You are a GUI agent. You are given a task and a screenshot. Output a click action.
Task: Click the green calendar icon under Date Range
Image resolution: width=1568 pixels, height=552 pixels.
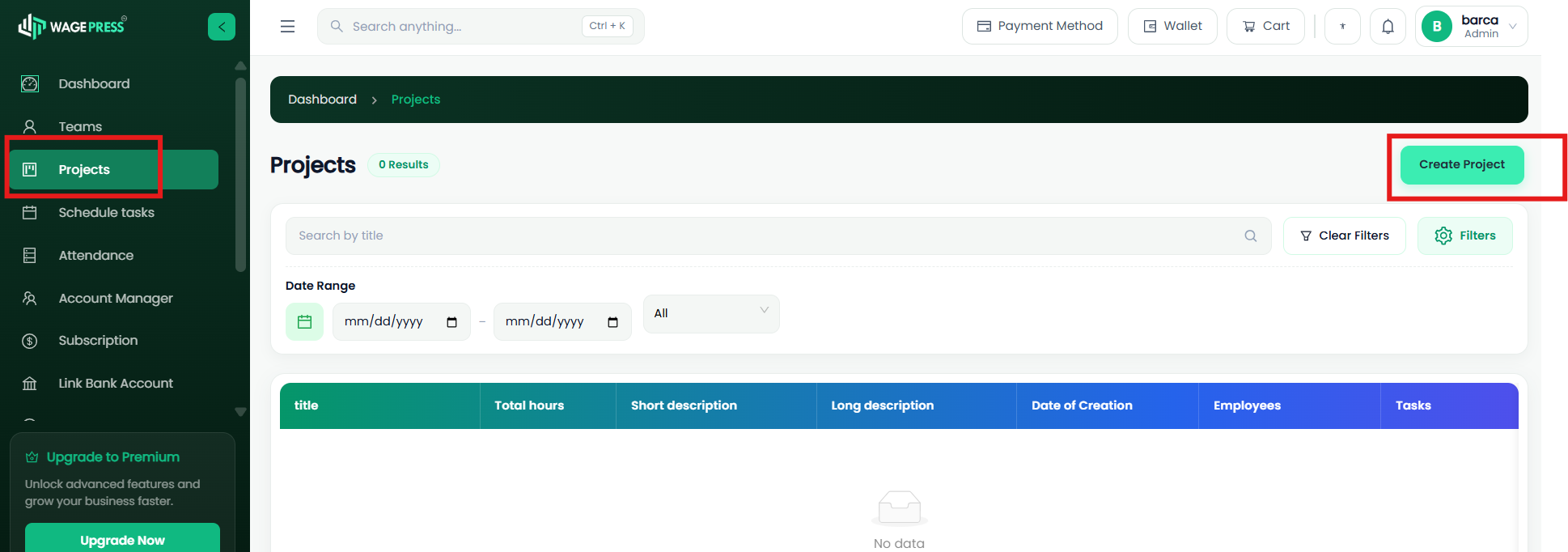[x=304, y=322]
